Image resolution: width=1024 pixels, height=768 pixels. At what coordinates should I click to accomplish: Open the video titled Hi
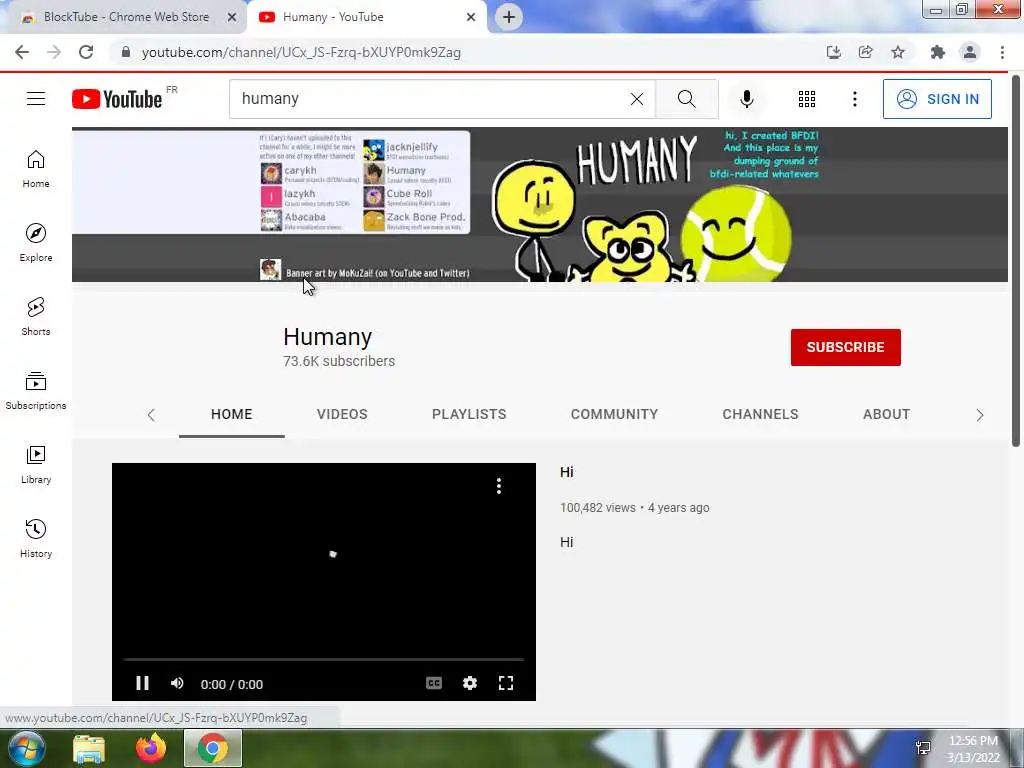566,472
